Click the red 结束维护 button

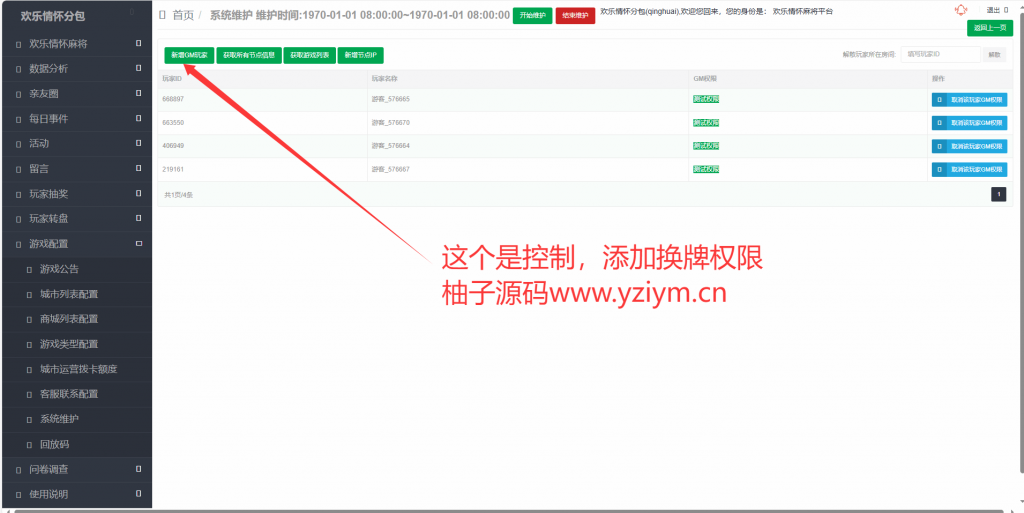tap(575, 16)
